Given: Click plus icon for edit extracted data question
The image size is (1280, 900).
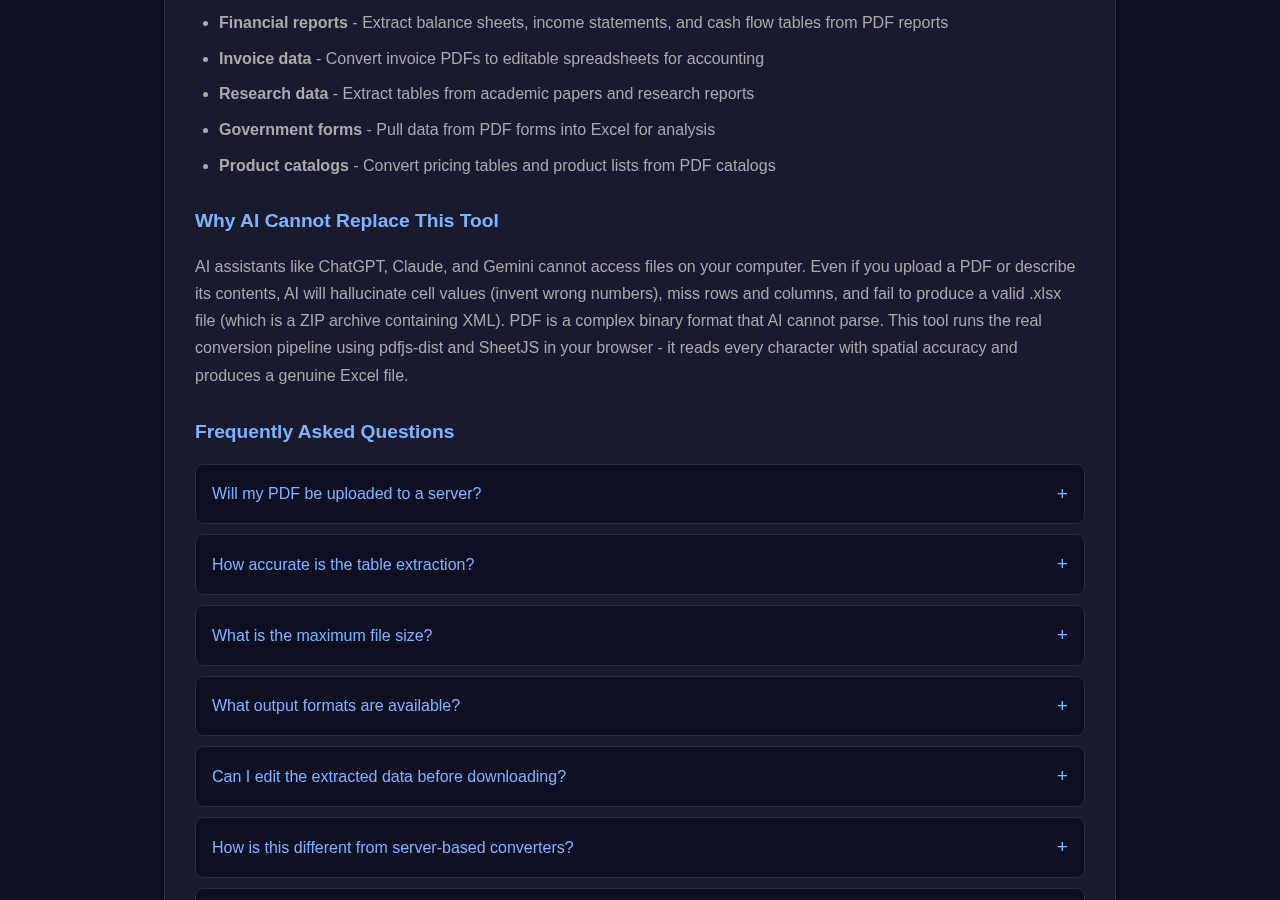Looking at the screenshot, I should pos(1062,776).
